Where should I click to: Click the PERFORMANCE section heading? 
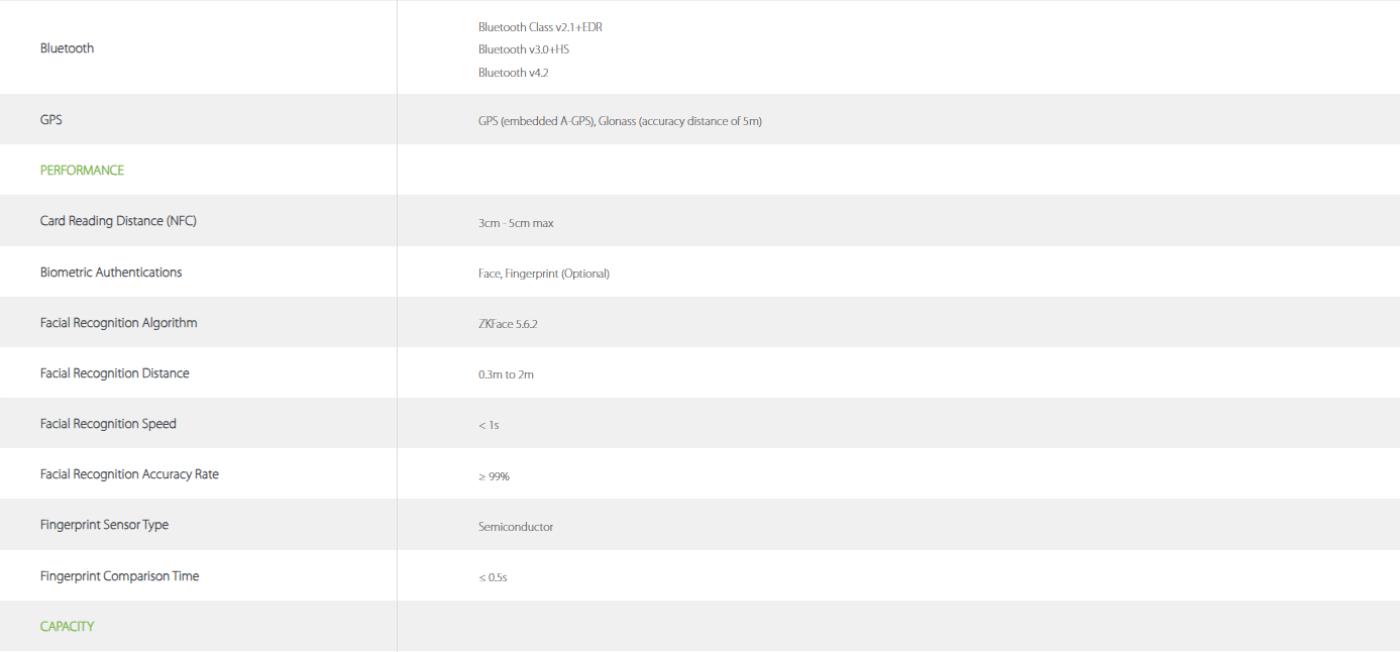(x=82, y=170)
